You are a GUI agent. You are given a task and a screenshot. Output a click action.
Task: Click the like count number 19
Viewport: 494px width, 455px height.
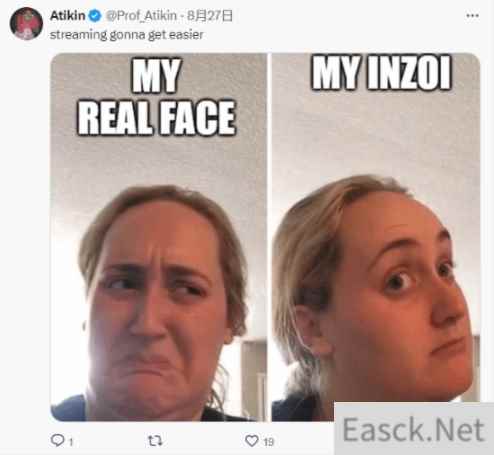(269, 442)
